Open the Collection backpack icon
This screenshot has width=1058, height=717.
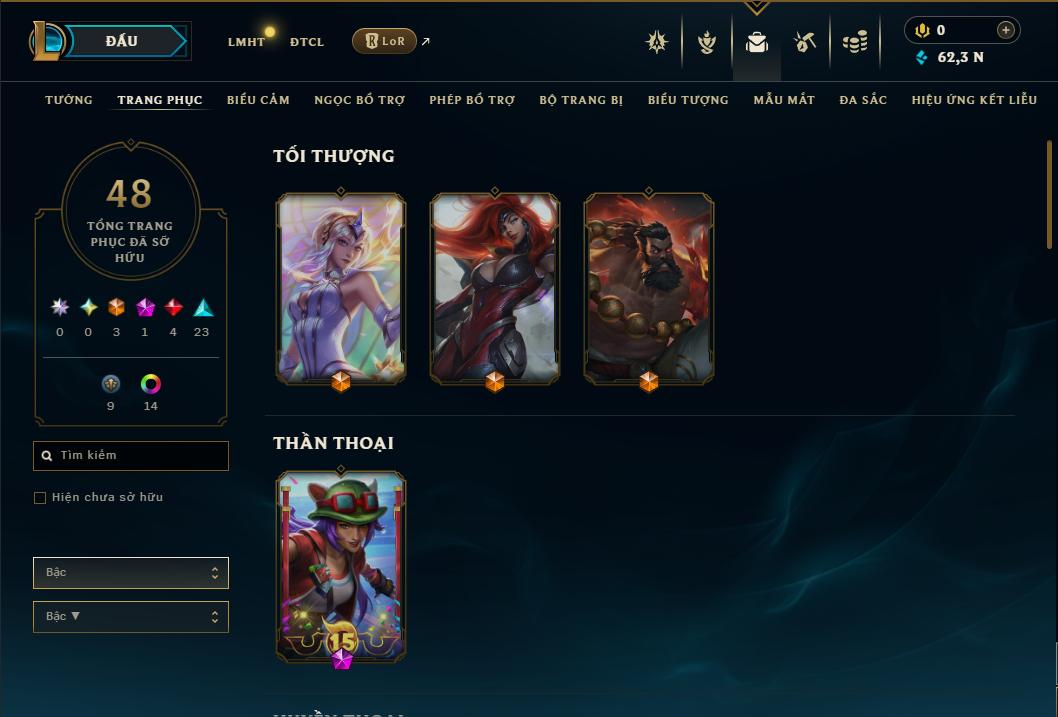point(756,42)
